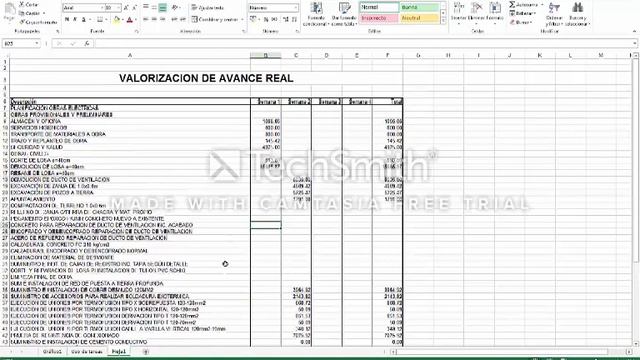Click the red font color button
Image resolution: width=640 pixels, height=360 pixels.
[129, 20]
